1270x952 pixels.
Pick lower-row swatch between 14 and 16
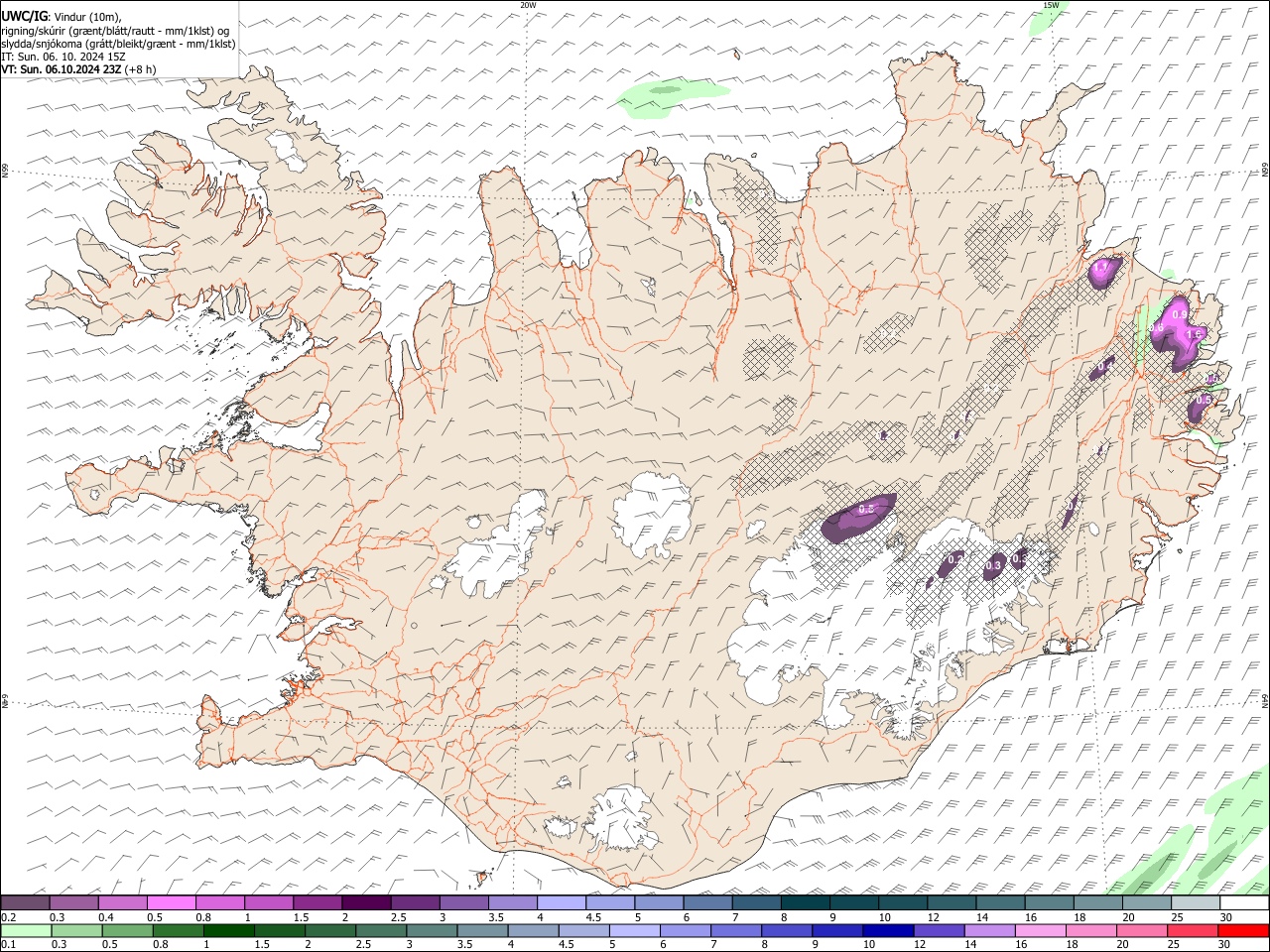click(988, 930)
